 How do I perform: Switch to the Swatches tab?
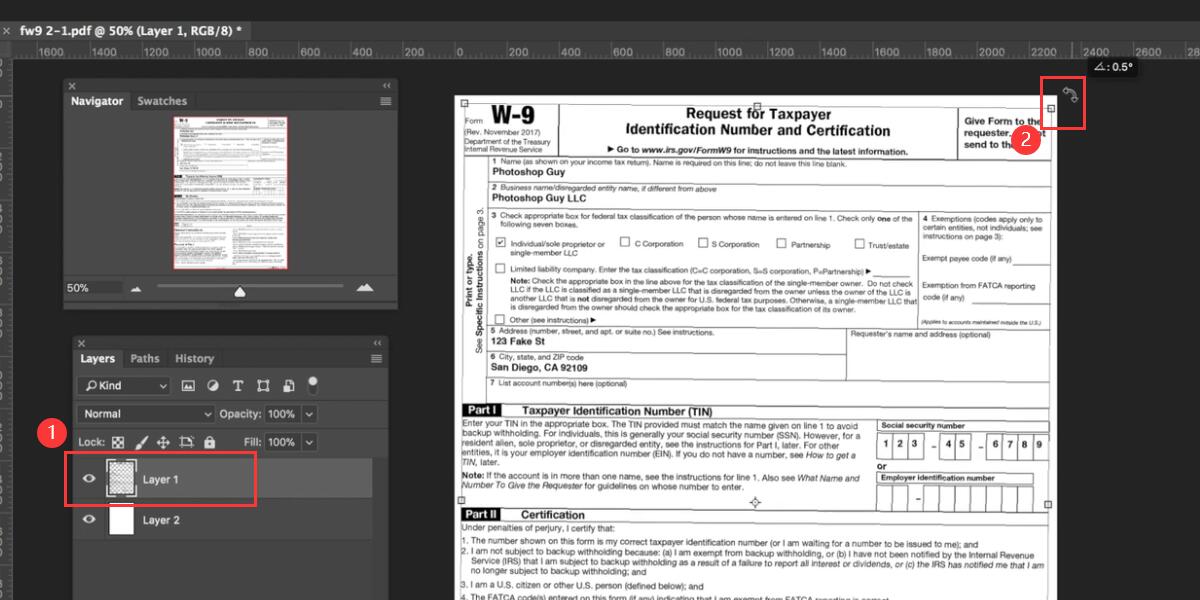pos(163,100)
